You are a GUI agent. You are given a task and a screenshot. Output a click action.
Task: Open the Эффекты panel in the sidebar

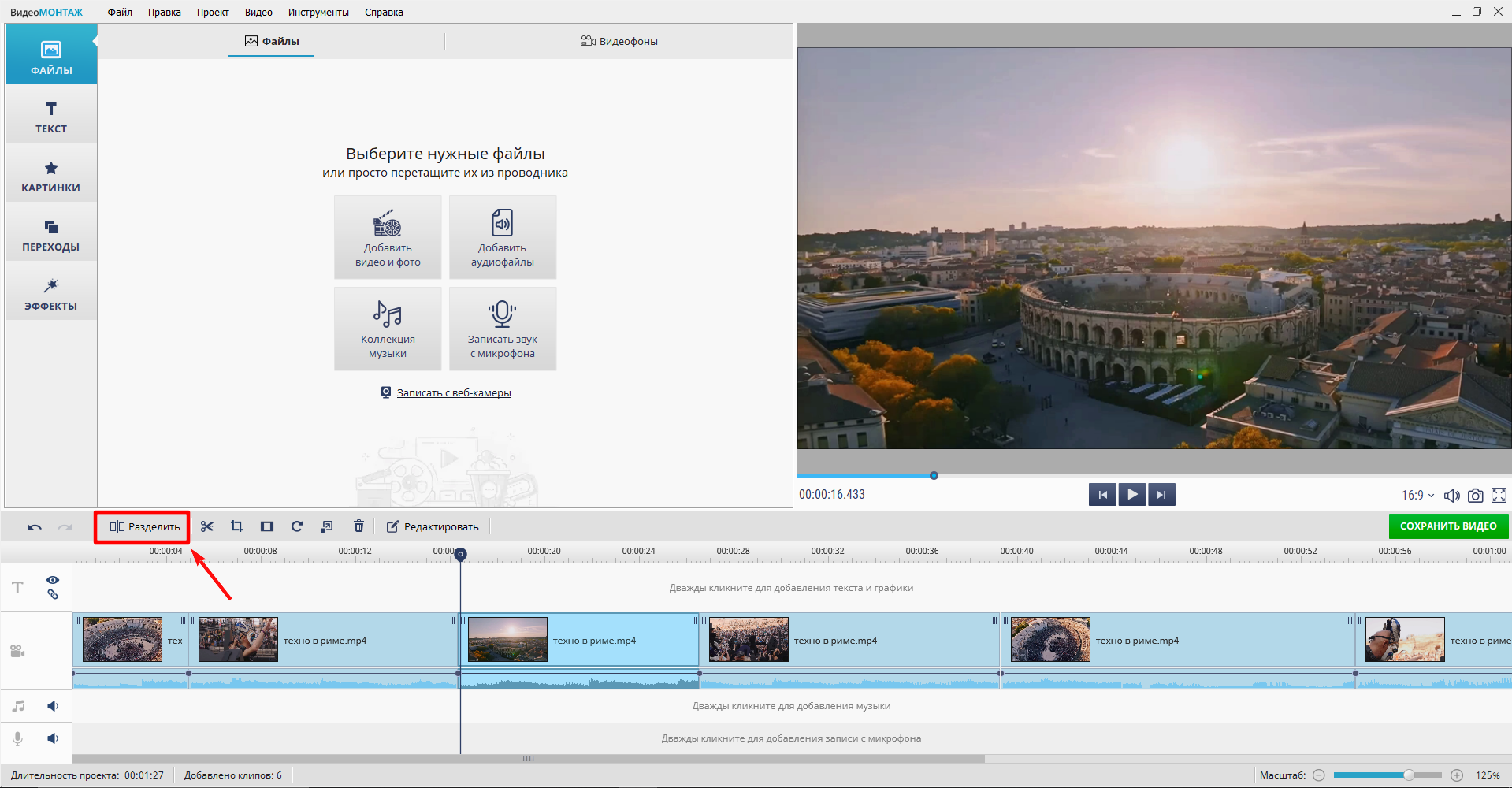[51, 295]
